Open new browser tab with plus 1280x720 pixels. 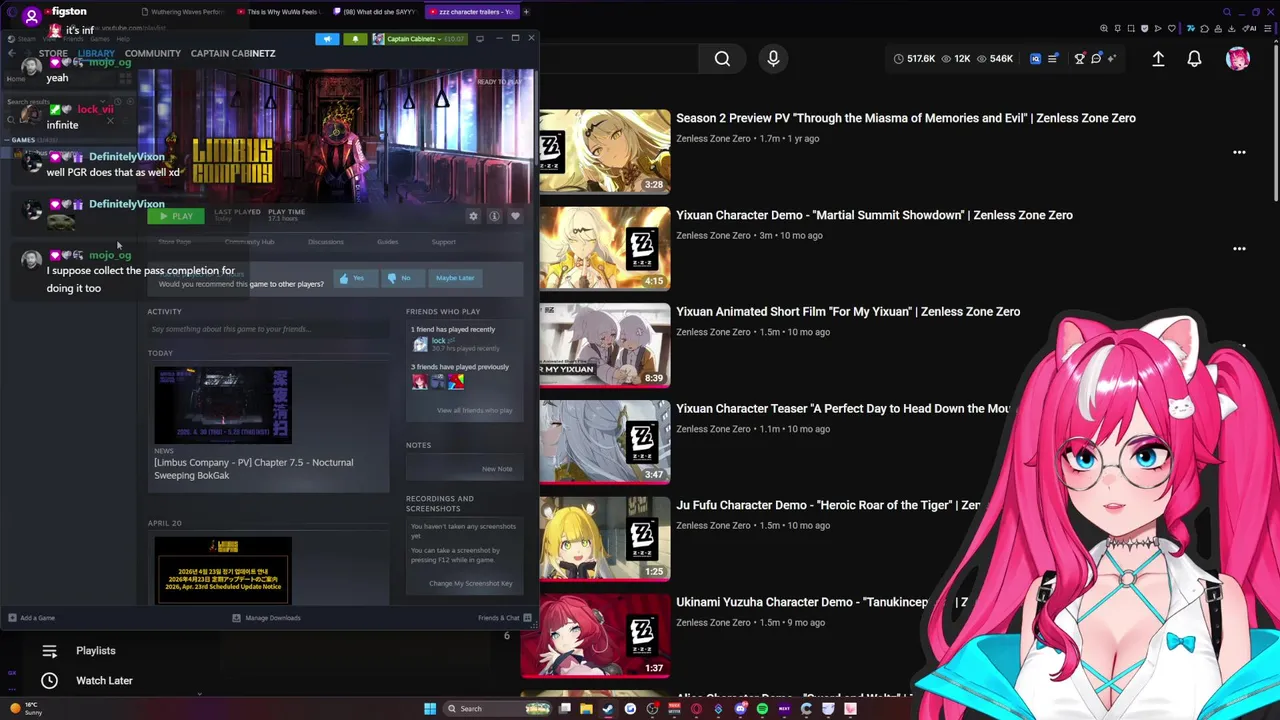(x=527, y=12)
